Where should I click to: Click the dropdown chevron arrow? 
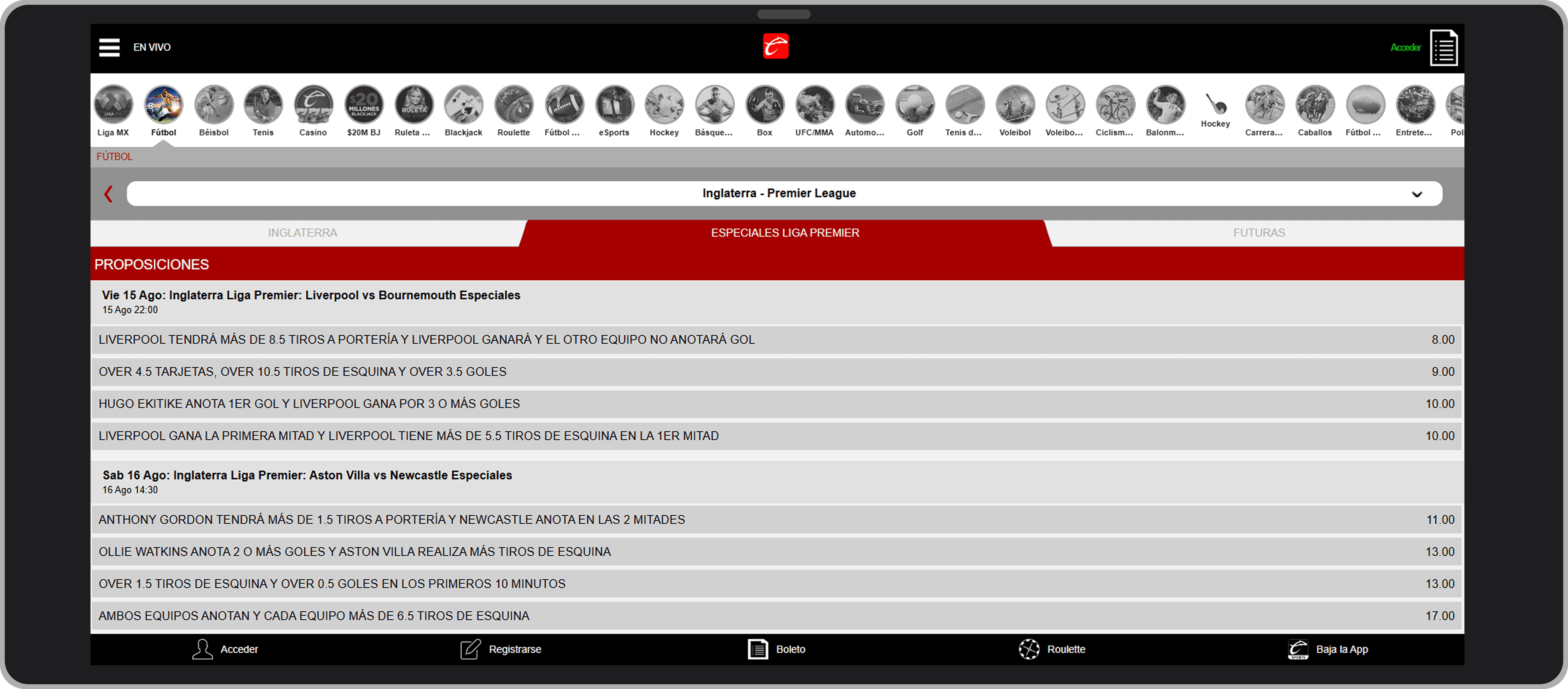1417,194
